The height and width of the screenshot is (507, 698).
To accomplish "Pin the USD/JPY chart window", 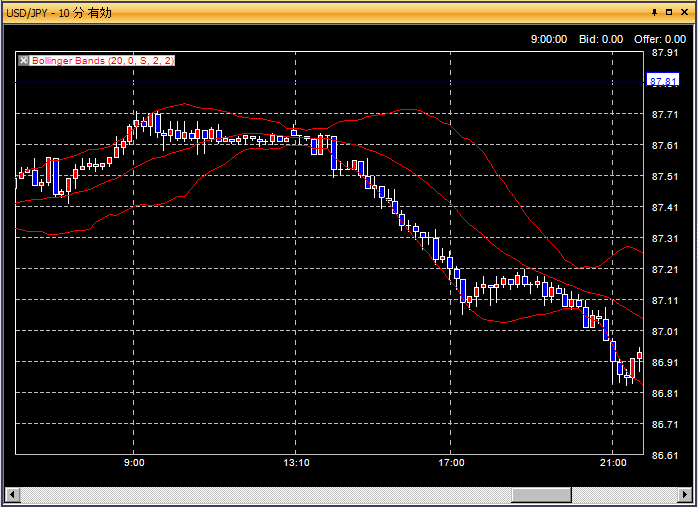I will 654,11.
